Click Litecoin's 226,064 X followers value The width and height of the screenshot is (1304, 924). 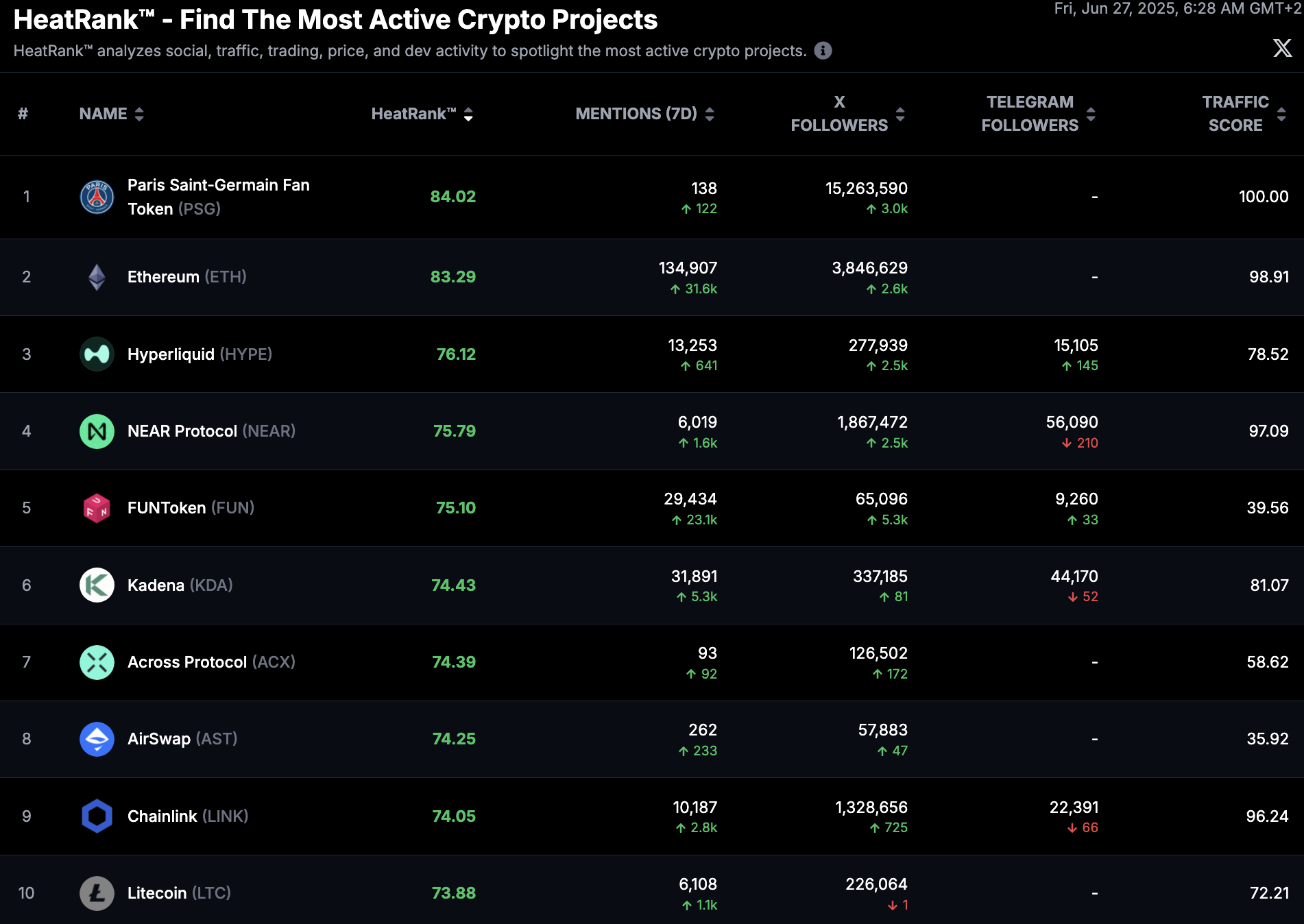click(x=876, y=884)
